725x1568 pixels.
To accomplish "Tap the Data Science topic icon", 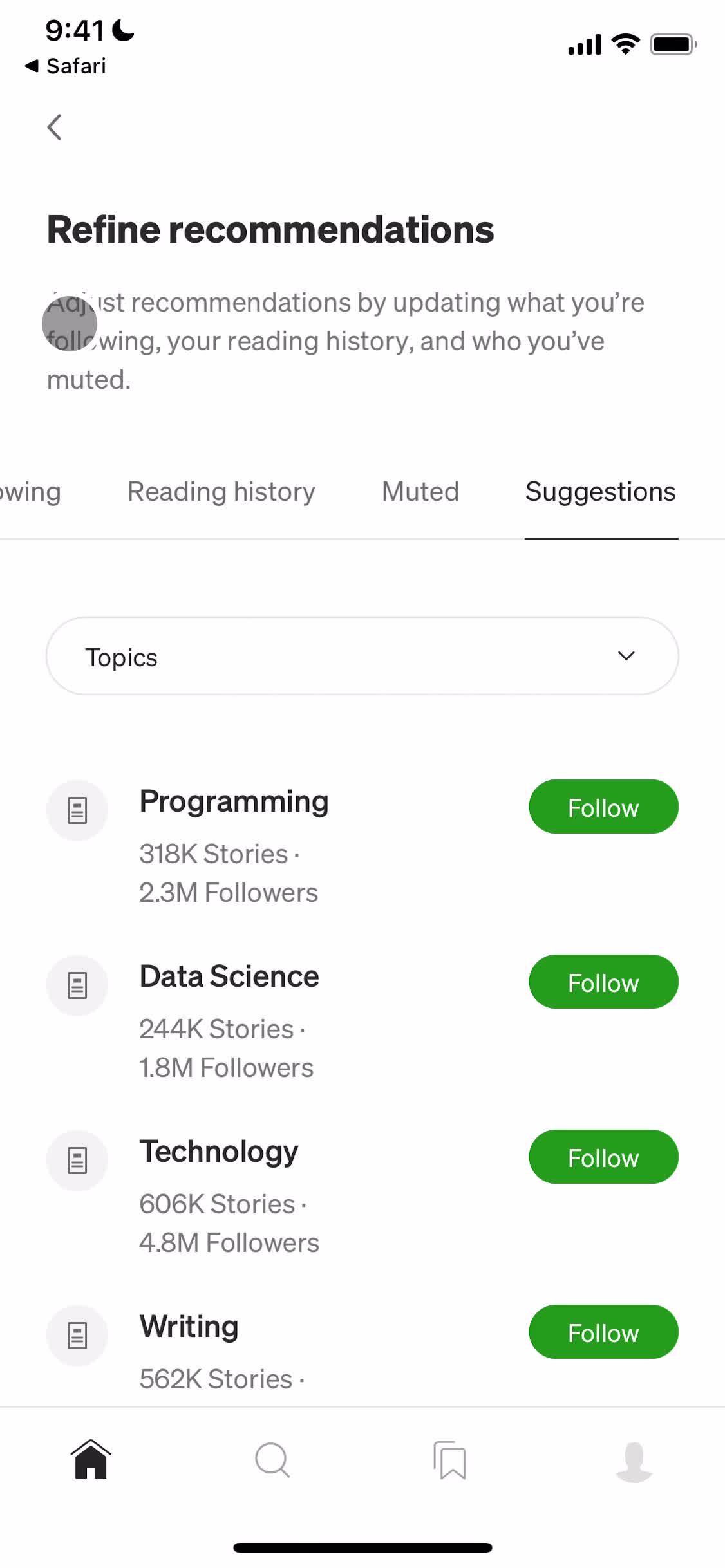I will point(77,985).
